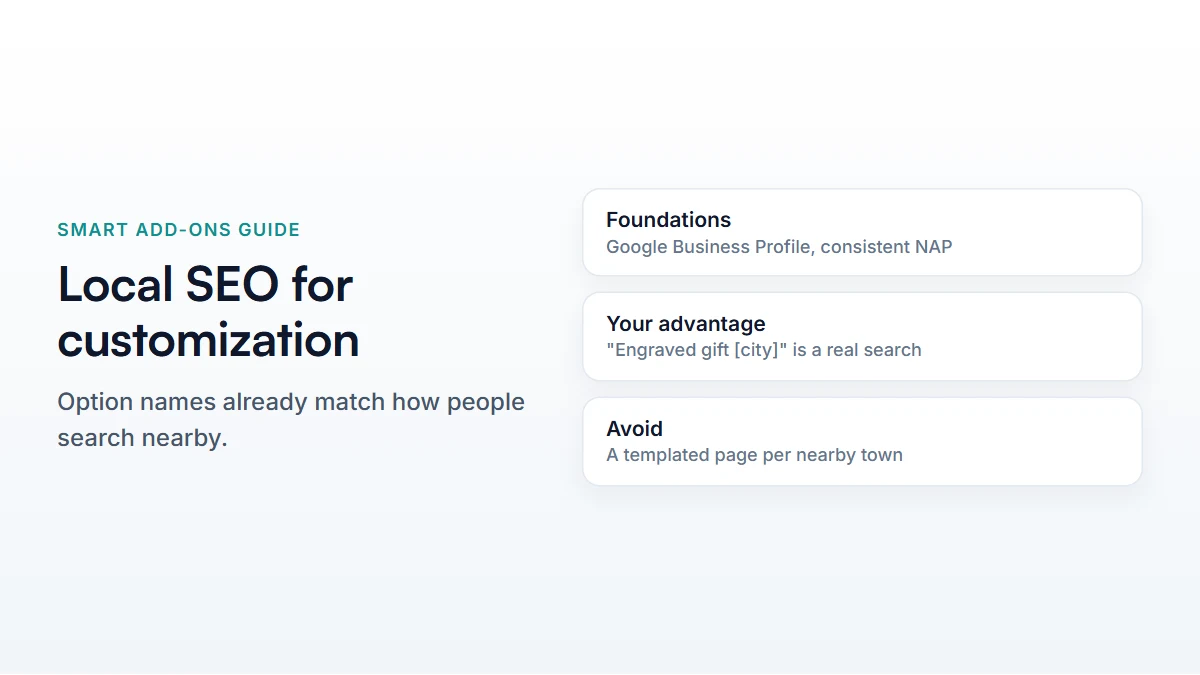
Task: Click the word 'customization' in the heading
Action: tap(208, 340)
